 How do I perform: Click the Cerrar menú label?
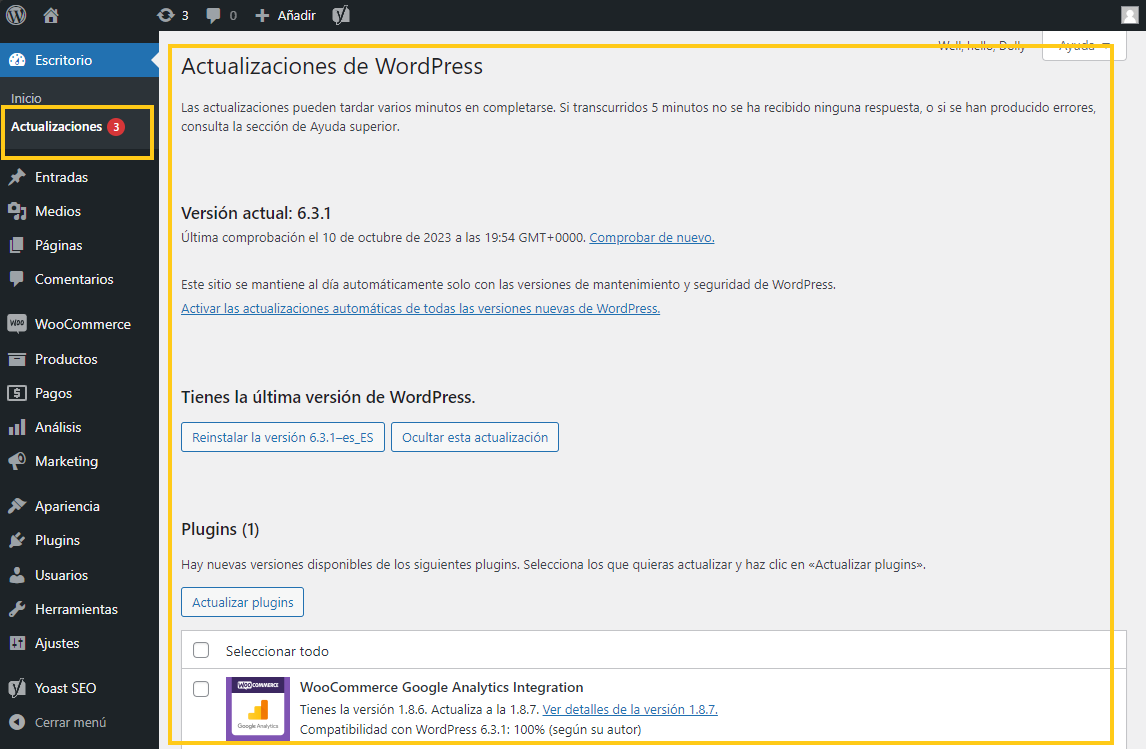(70, 722)
